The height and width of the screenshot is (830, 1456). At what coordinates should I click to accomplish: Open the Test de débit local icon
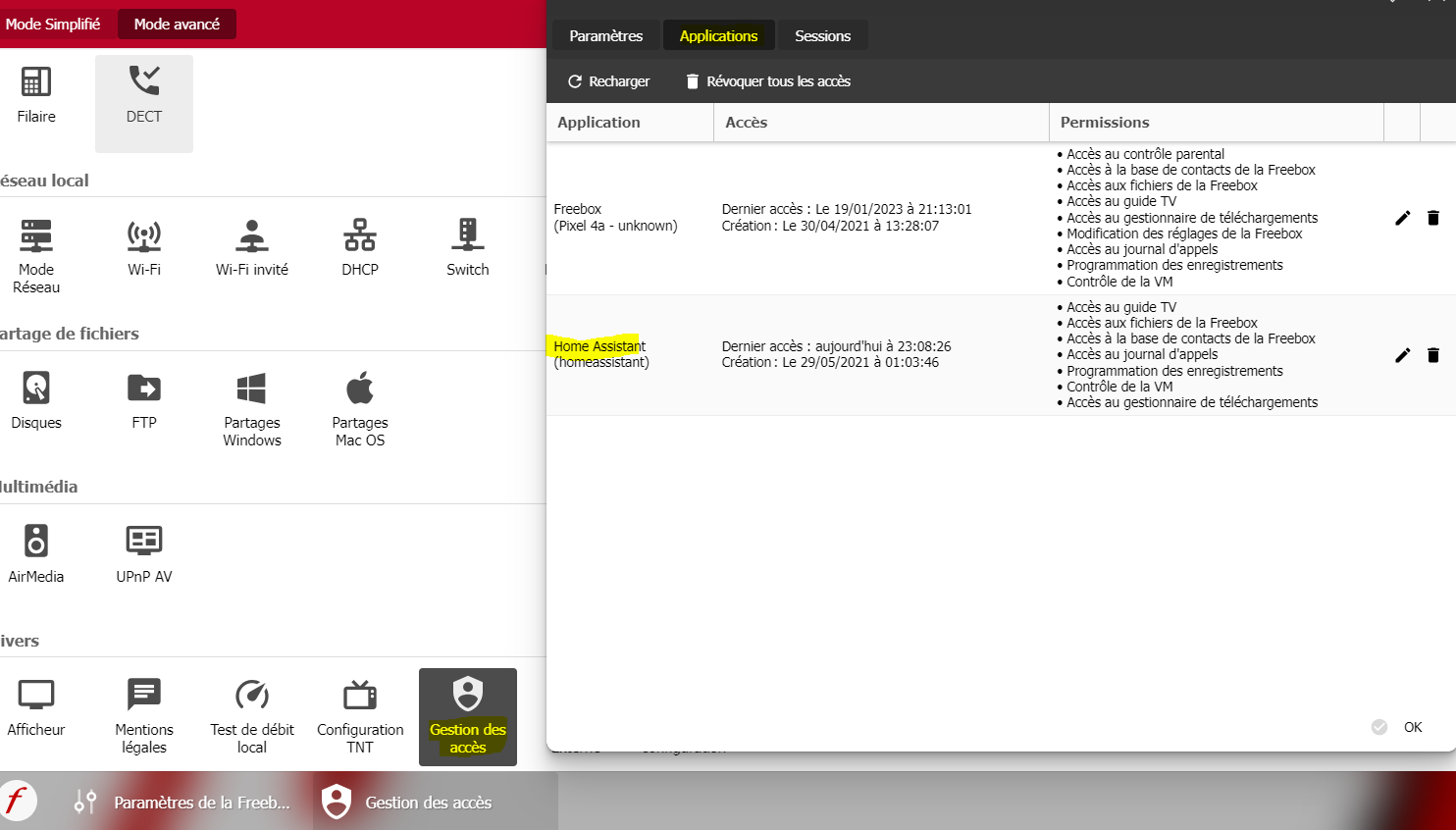click(252, 717)
